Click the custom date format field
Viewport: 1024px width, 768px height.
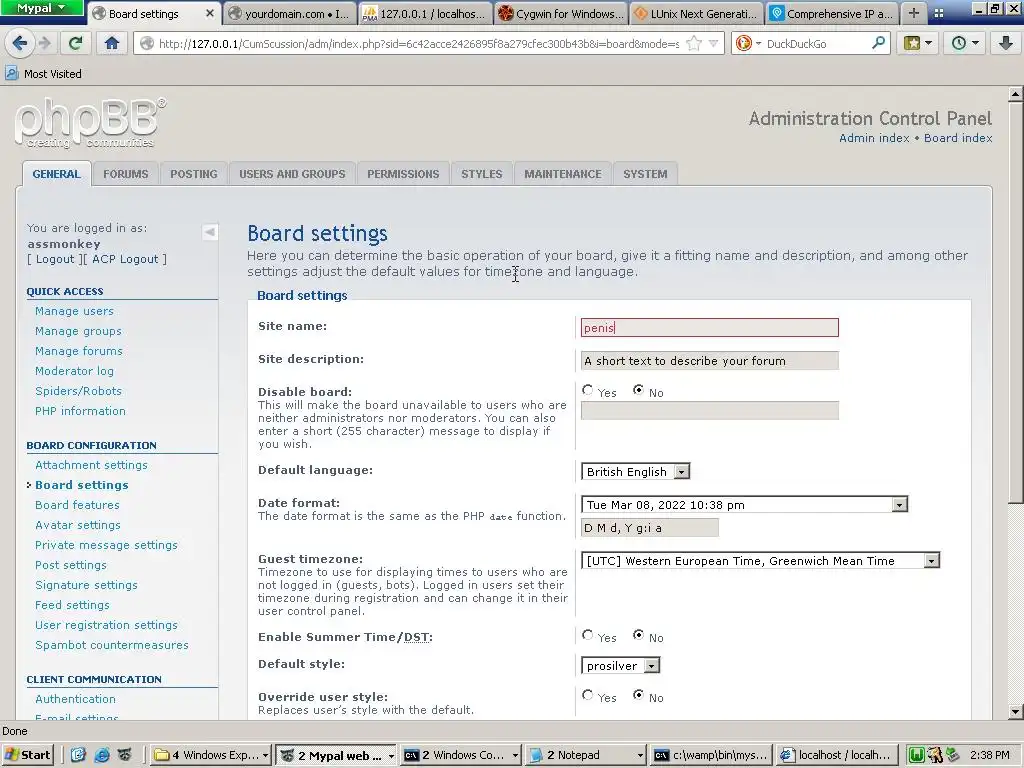coord(649,528)
